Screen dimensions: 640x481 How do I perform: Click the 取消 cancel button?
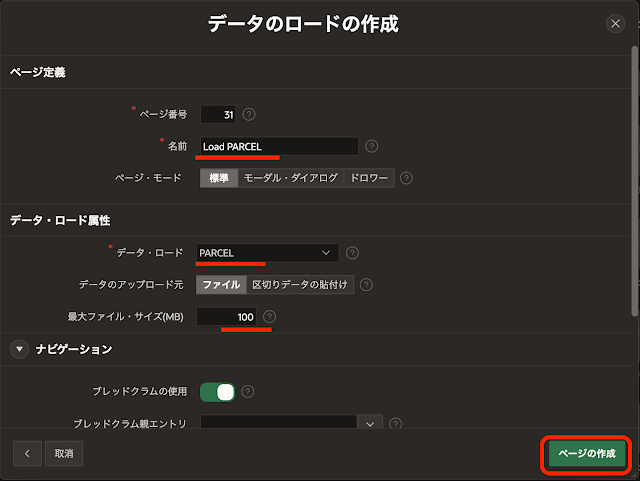[x=64, y=453]
